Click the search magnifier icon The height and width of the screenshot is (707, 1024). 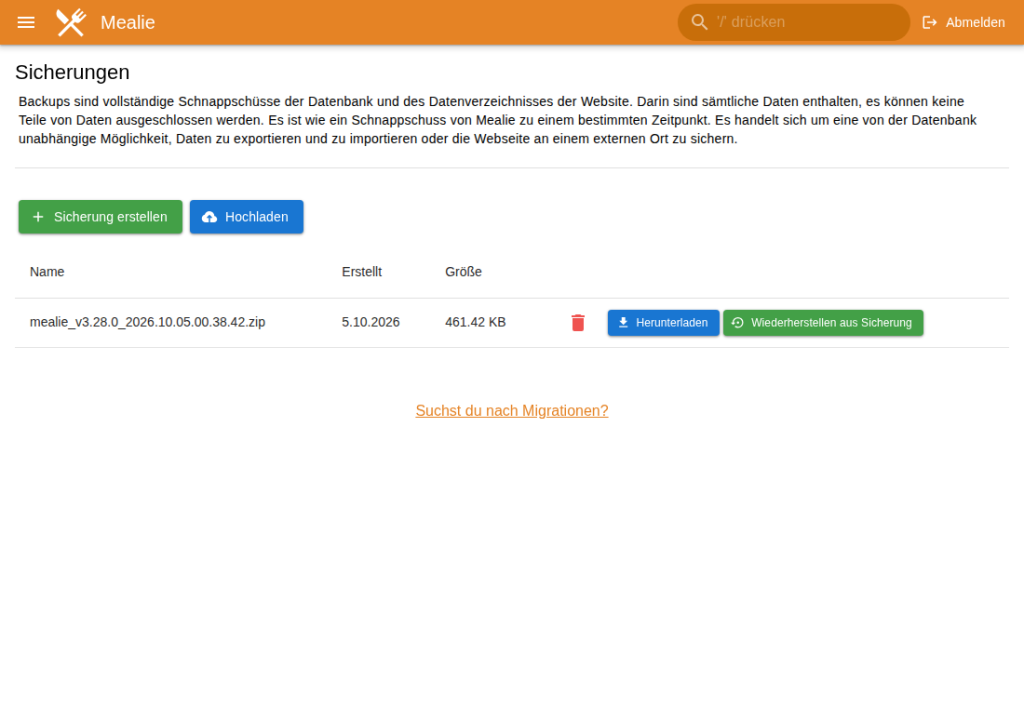tap(699, 22)
